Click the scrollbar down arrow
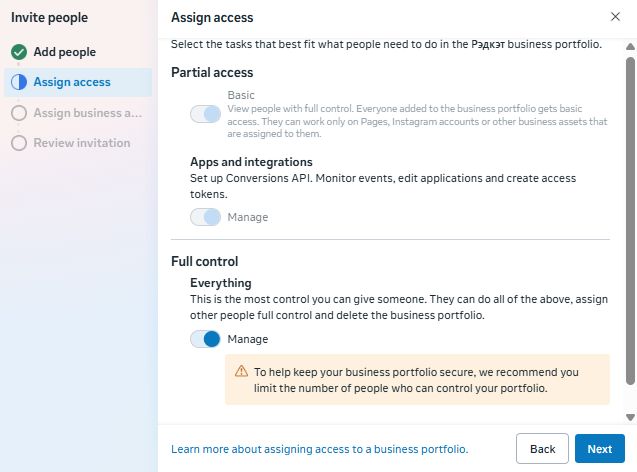Screen dimensions: 637x472 click(x=630, y=416)
